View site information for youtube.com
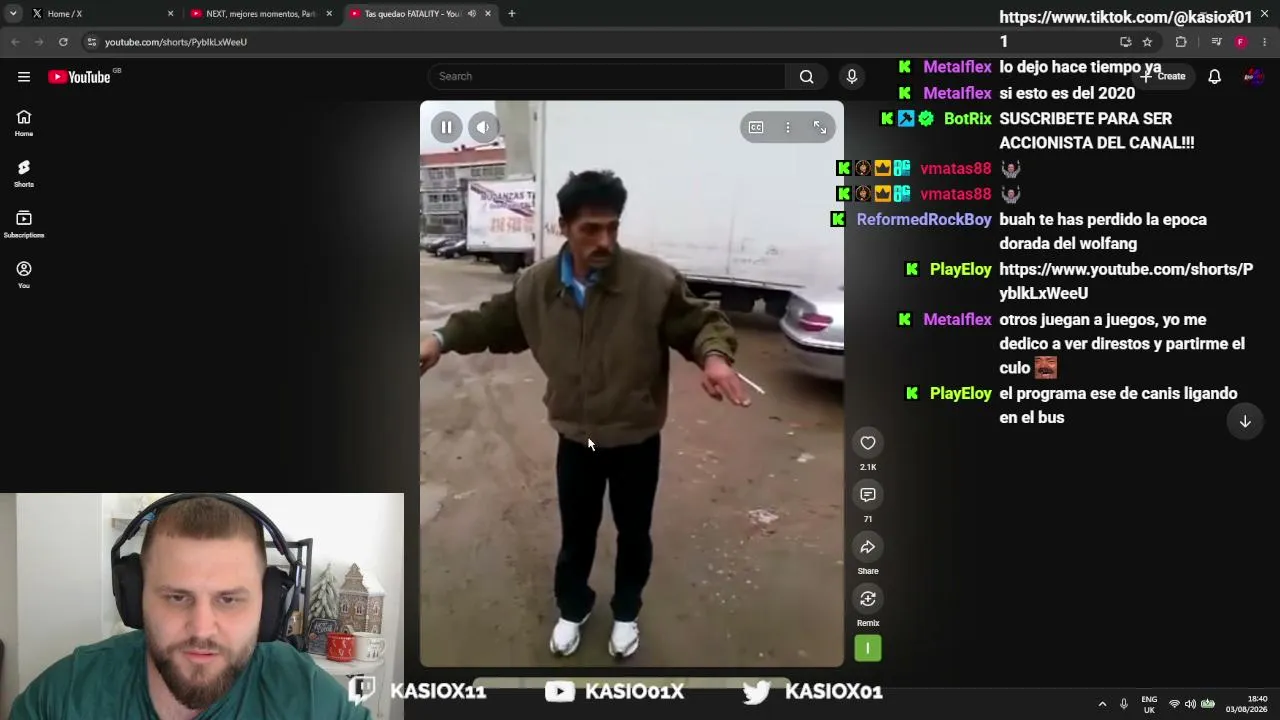The image size is (1280, 720). [x=91, y=42]
